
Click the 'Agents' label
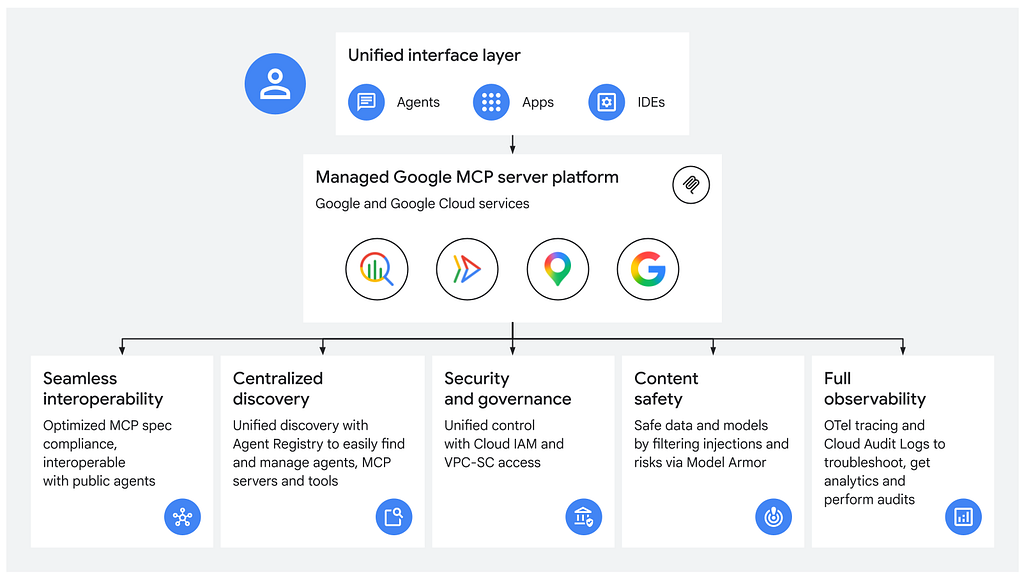[x=418, y=103]
